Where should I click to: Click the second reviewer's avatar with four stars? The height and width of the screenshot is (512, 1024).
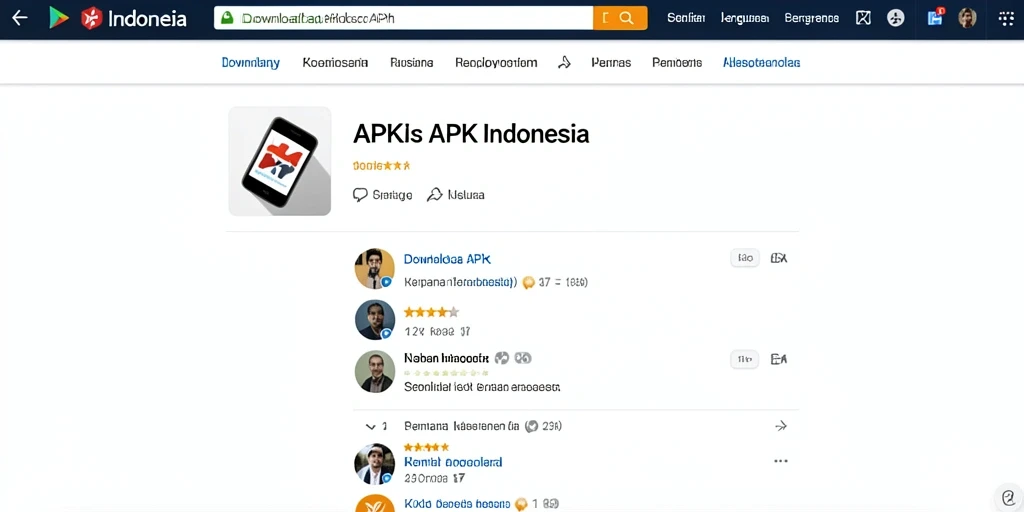(x=374, y=320)
